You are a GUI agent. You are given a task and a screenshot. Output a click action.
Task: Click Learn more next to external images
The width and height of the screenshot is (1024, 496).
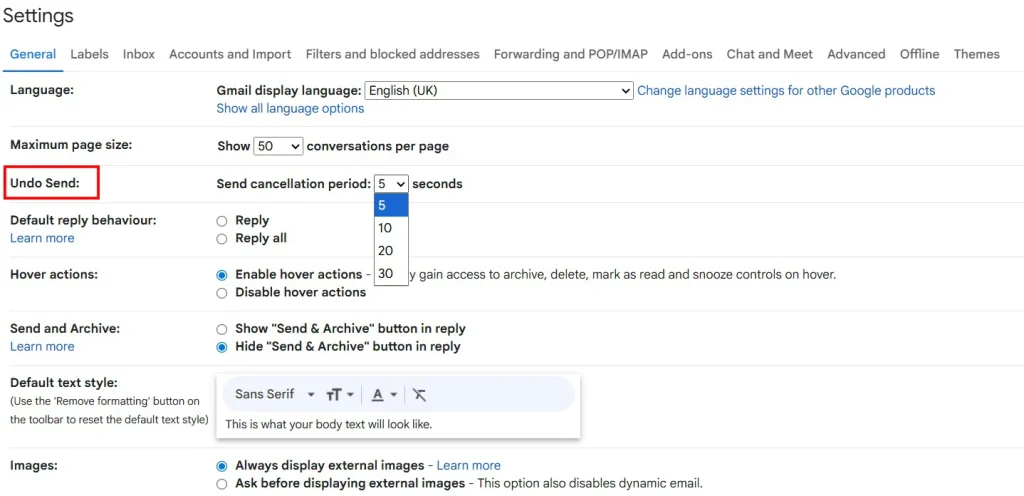tap(468, 465)
